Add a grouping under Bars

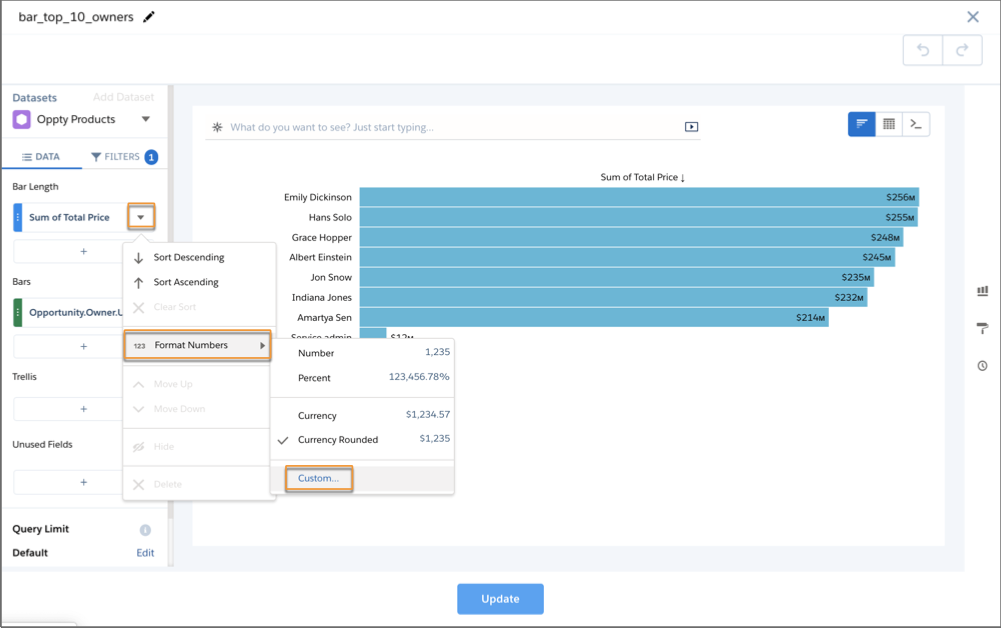84,347
